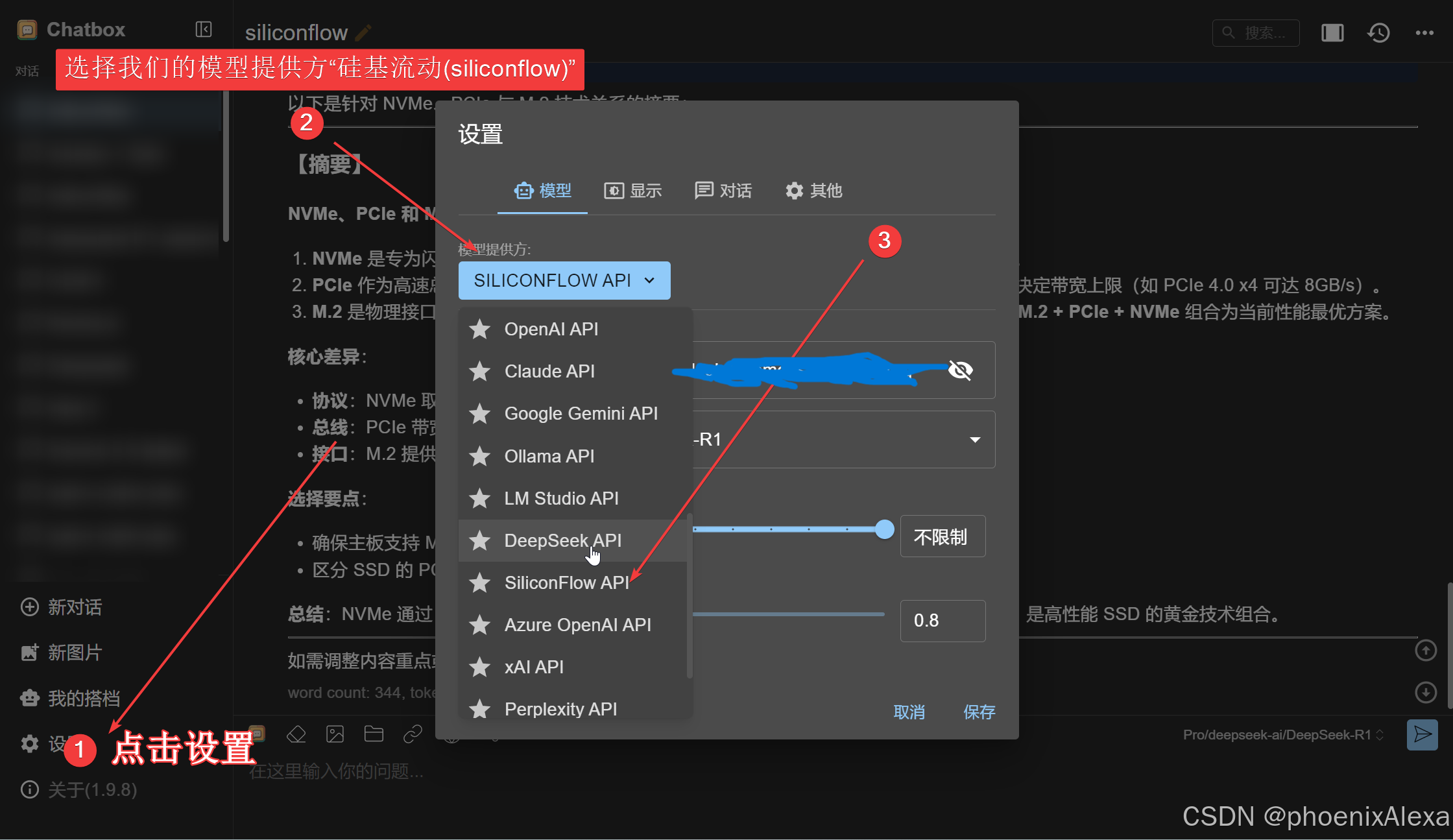Click the context limit slider handle
Screen dimensions: 1453x840
[x=884, y=529]
